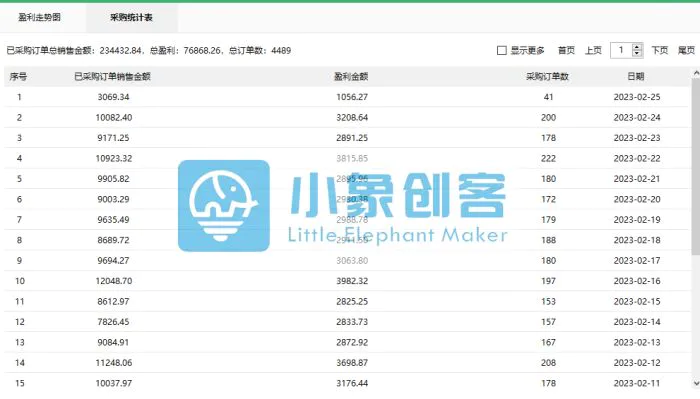Go to 首页 first page
The width and height of the screenshot is (700, 399).
point(566,50)
